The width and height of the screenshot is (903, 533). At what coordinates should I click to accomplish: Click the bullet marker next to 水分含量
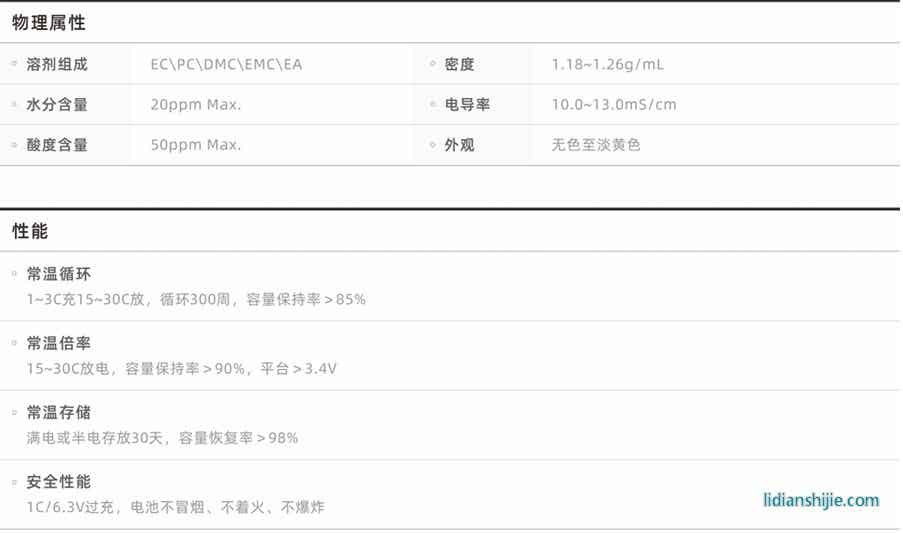14,104
